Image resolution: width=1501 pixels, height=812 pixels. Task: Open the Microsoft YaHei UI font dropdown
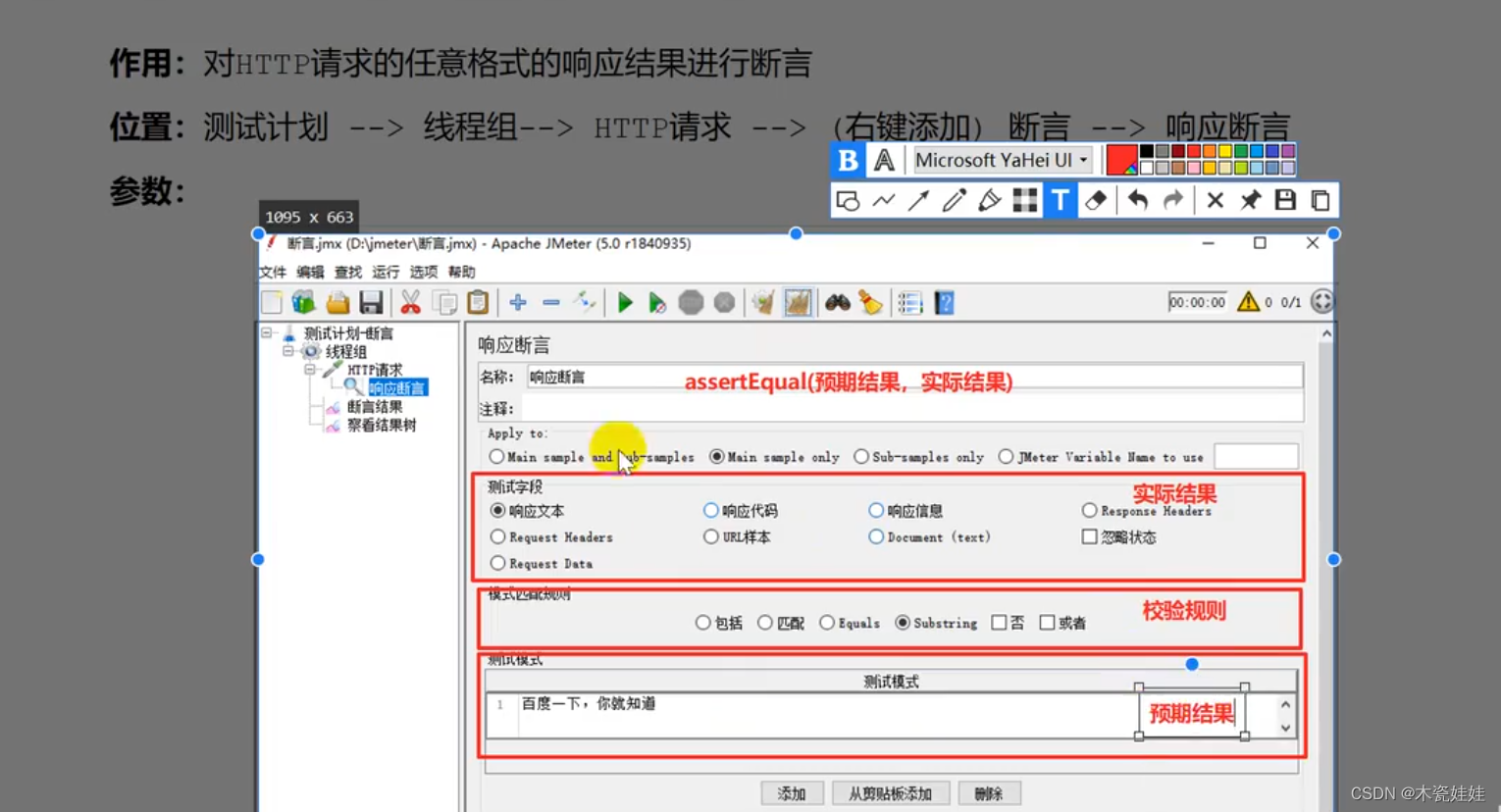(x=1002, y=159)
